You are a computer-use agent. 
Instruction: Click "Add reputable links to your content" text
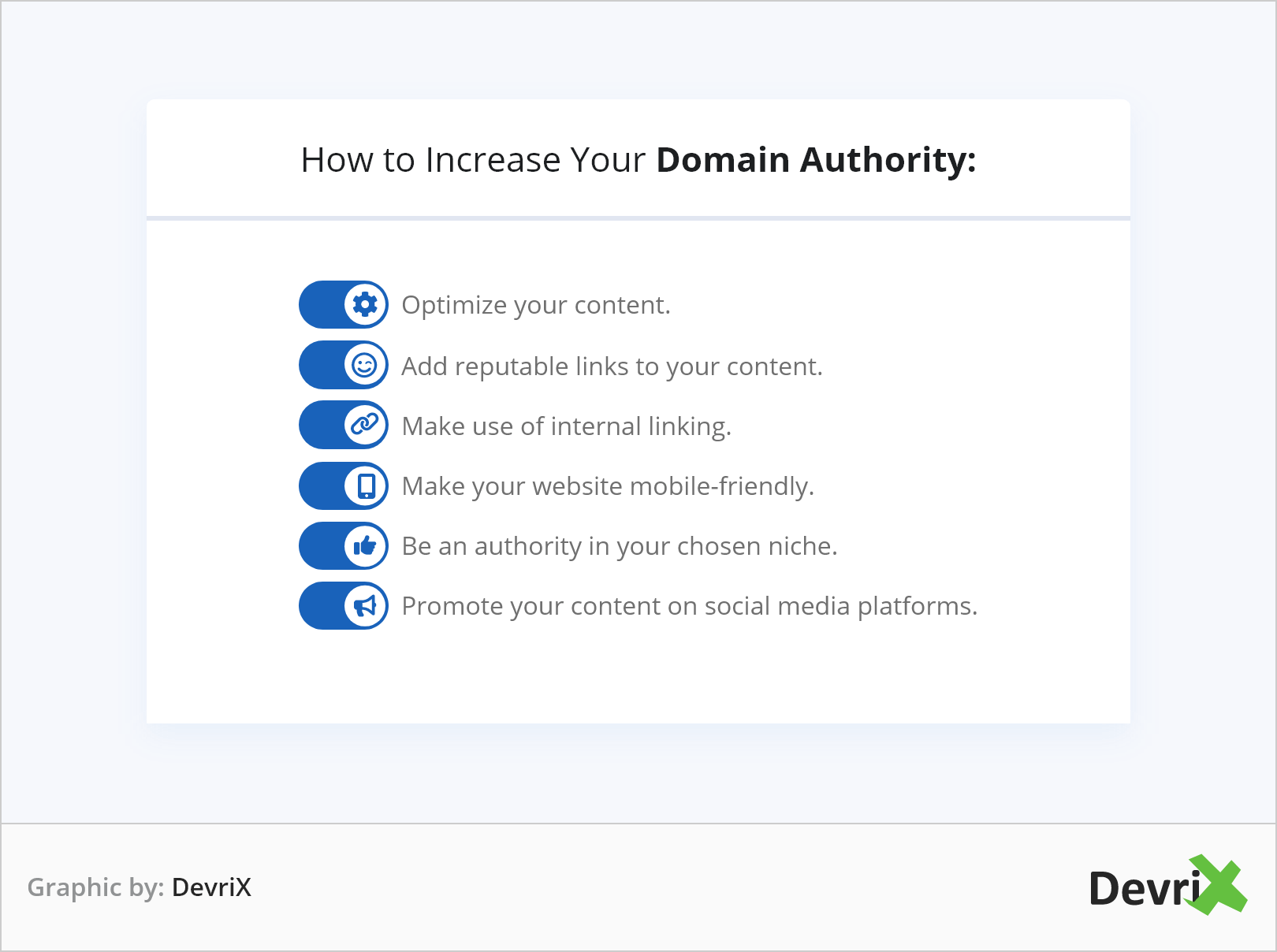(x=612, y=366)
